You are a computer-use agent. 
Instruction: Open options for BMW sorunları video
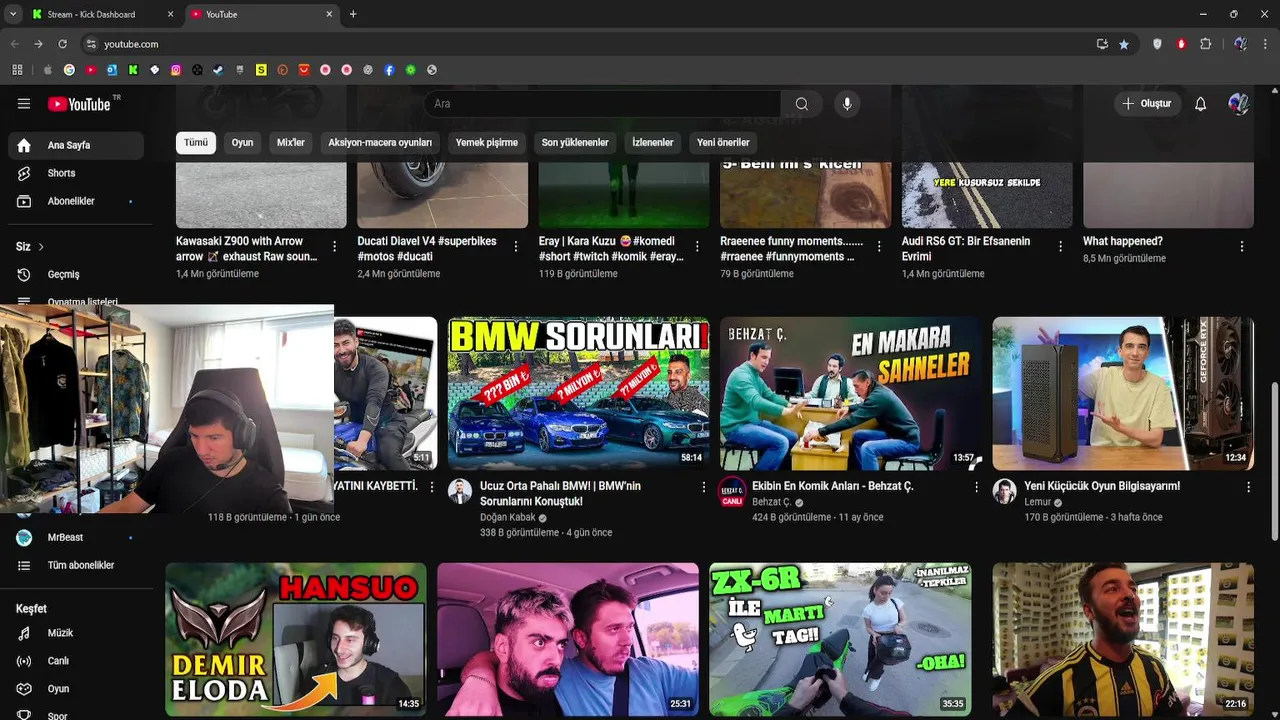(x=704, y=487)
